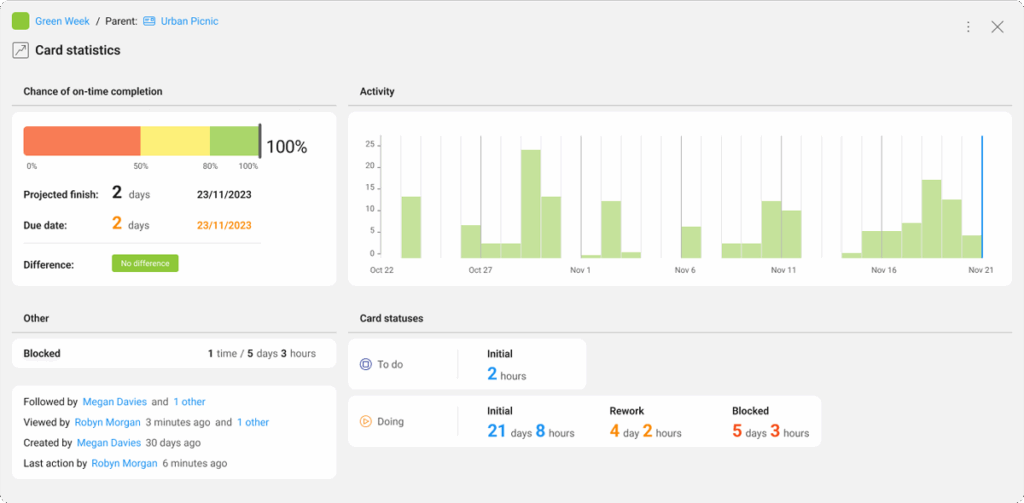Open the three-dot more options menu
Screen dimensions: 1024x503
[x=968, y=27]
